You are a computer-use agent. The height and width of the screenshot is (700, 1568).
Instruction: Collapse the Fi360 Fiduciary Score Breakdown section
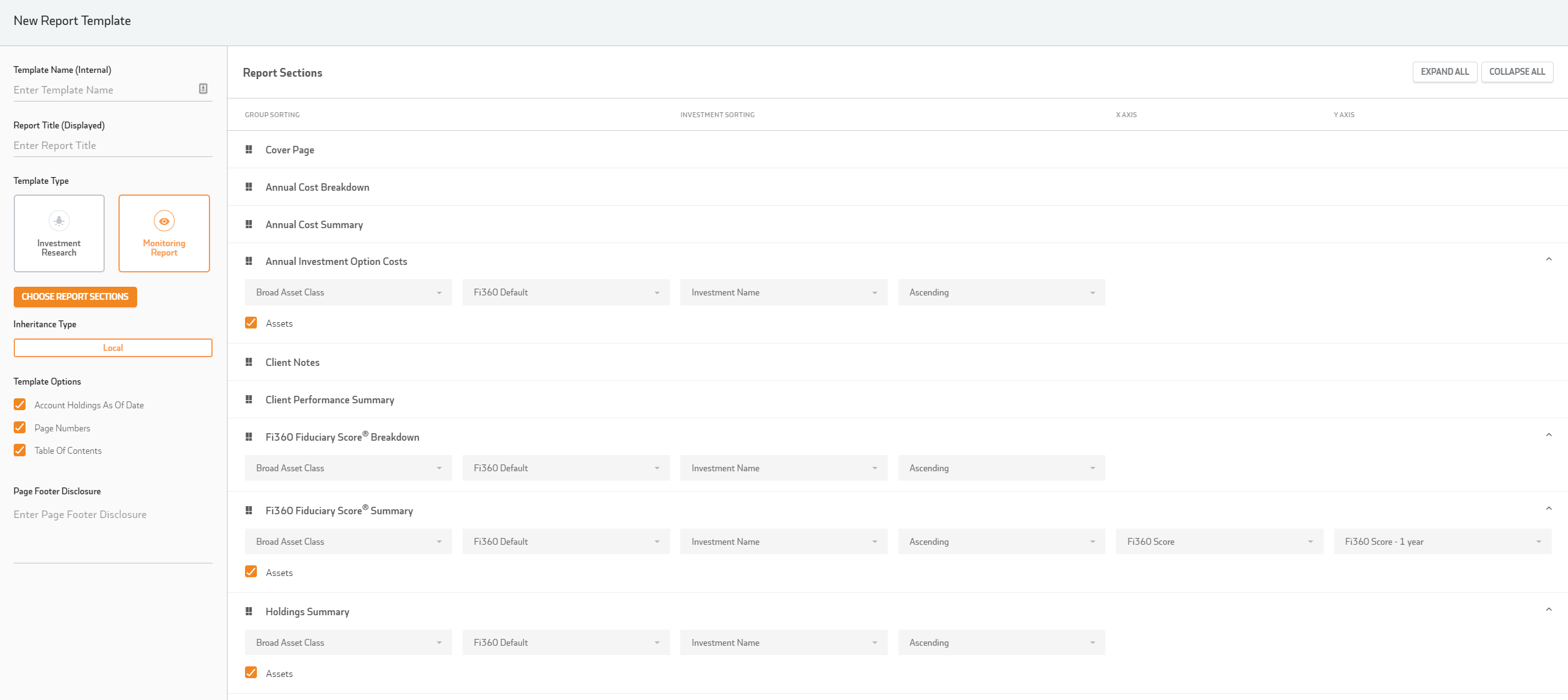(1549, 436)
